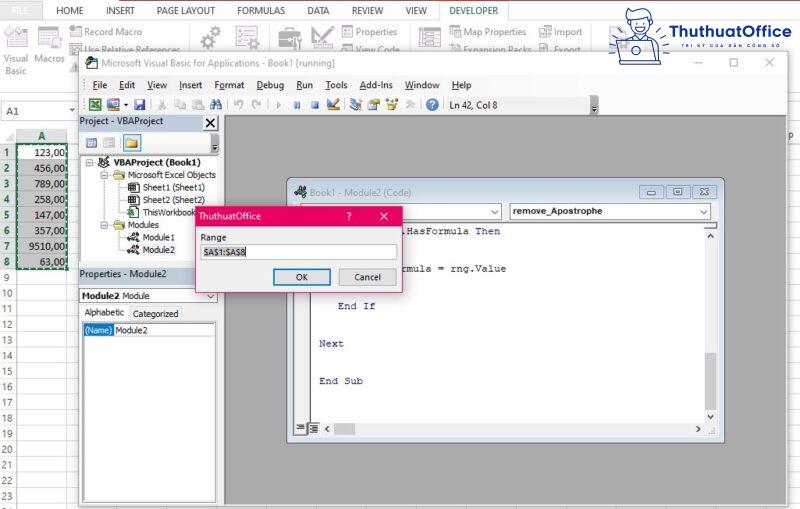Click the Reset stop icon
Image resolution: width=800 pixels, height=509 pixels.
[315, 105]
